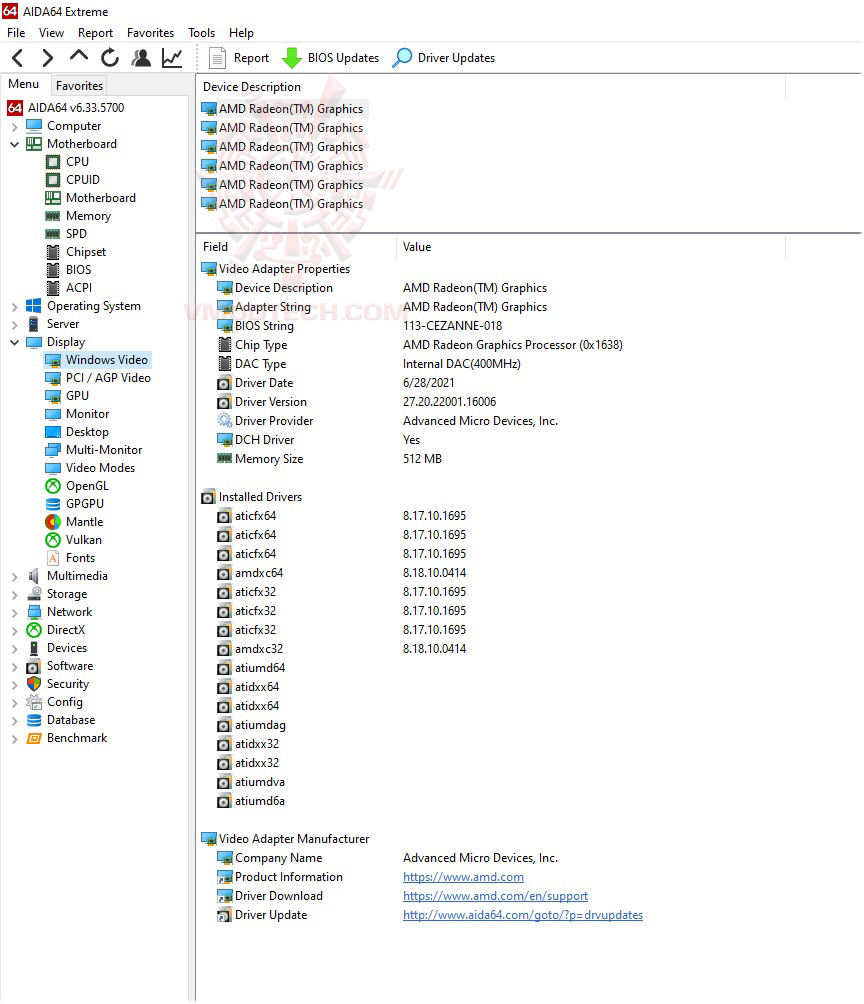
Task: Click the Back navigation arrow icon
Action: 18,58
